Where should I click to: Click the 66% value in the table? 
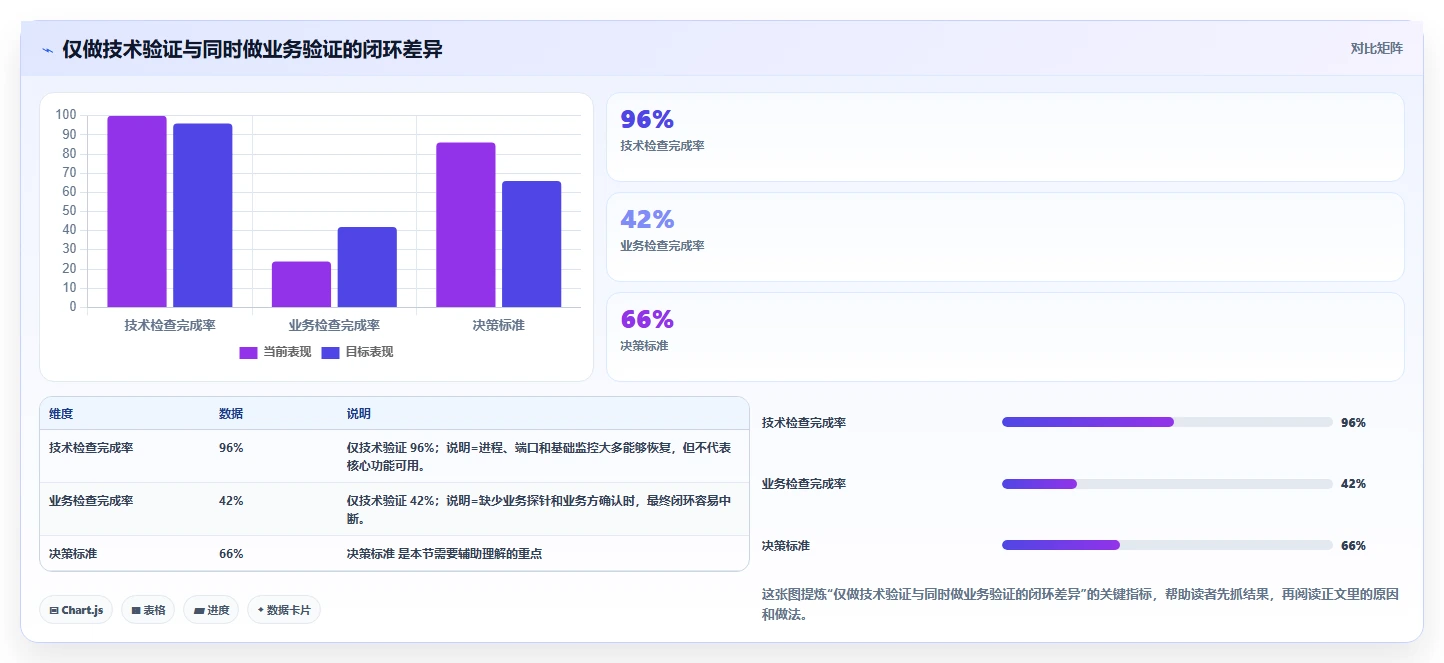(x=231, y=553)
